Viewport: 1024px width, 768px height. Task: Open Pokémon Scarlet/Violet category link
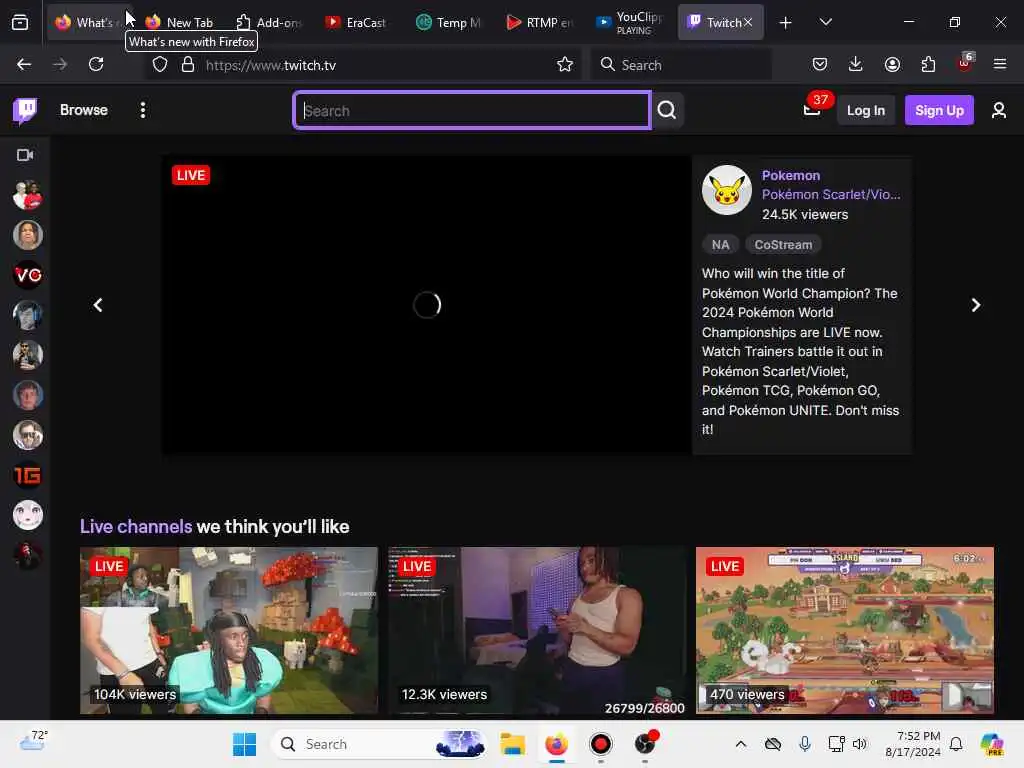831,195
